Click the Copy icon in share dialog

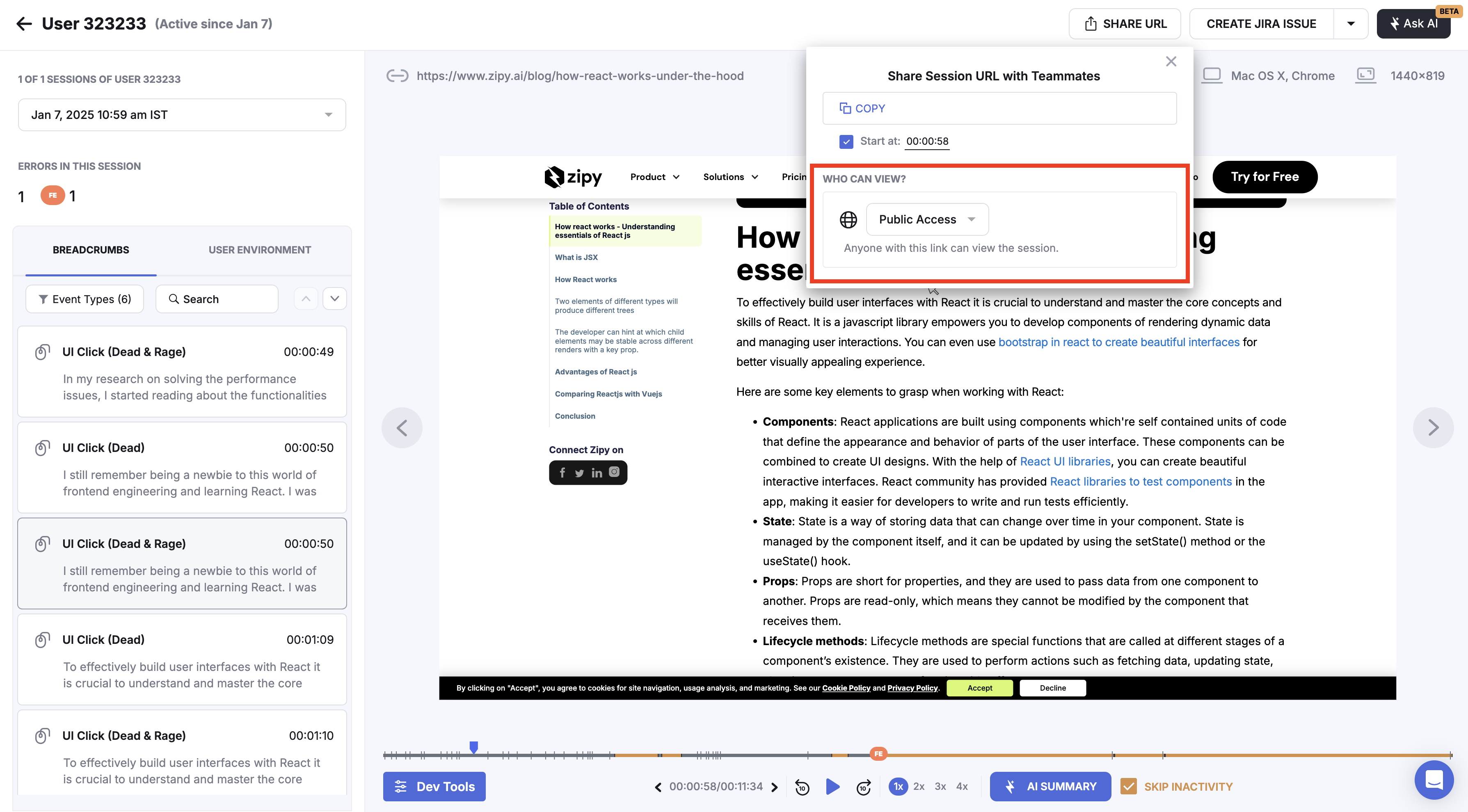(x=845, y=108)
